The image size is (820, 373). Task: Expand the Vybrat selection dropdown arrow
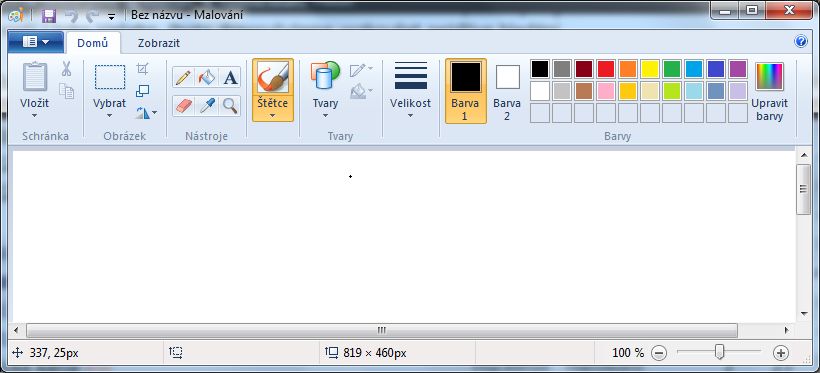click(109, 116)
